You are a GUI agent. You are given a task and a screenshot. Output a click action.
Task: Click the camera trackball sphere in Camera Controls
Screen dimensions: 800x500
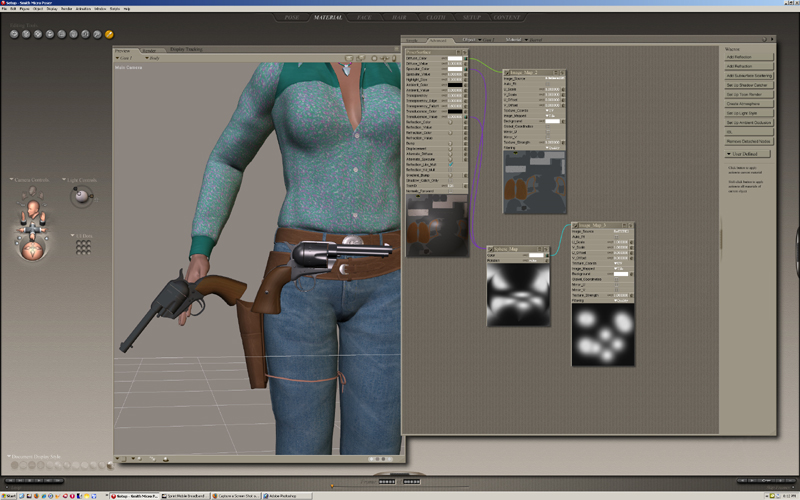[x=33, y=249]
